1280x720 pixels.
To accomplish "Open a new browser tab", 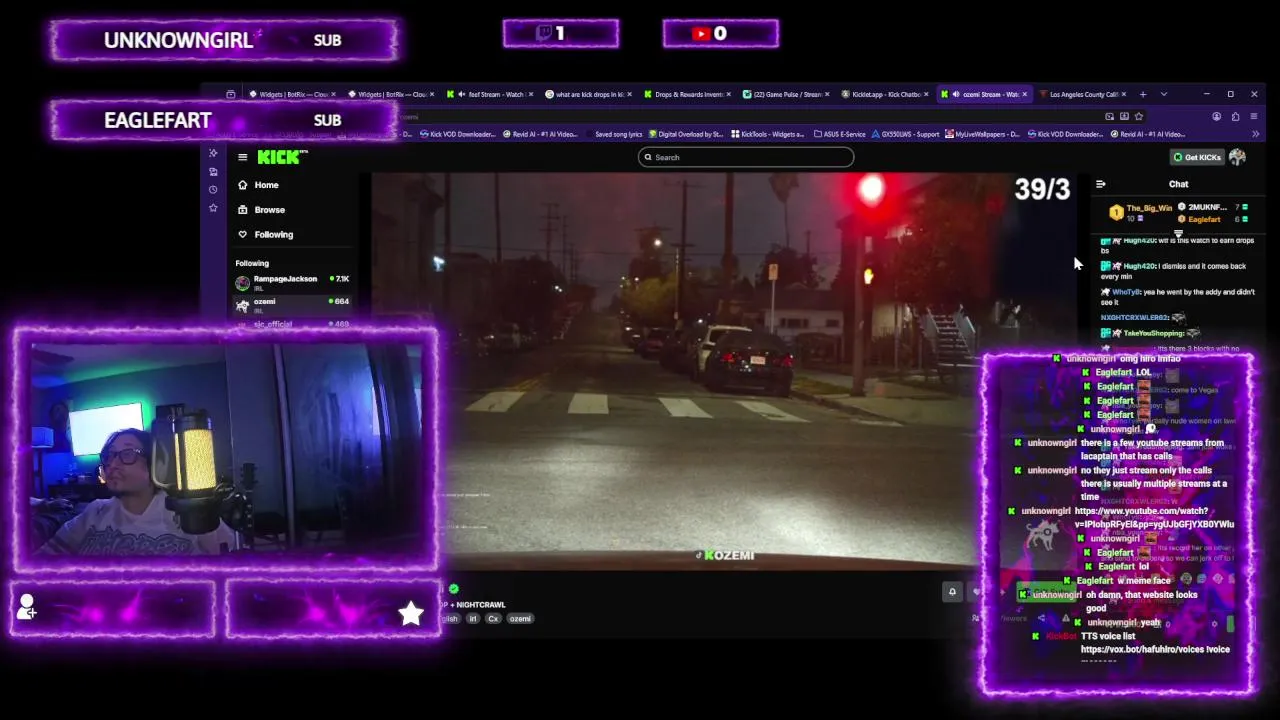I will tap(1143, 94).
